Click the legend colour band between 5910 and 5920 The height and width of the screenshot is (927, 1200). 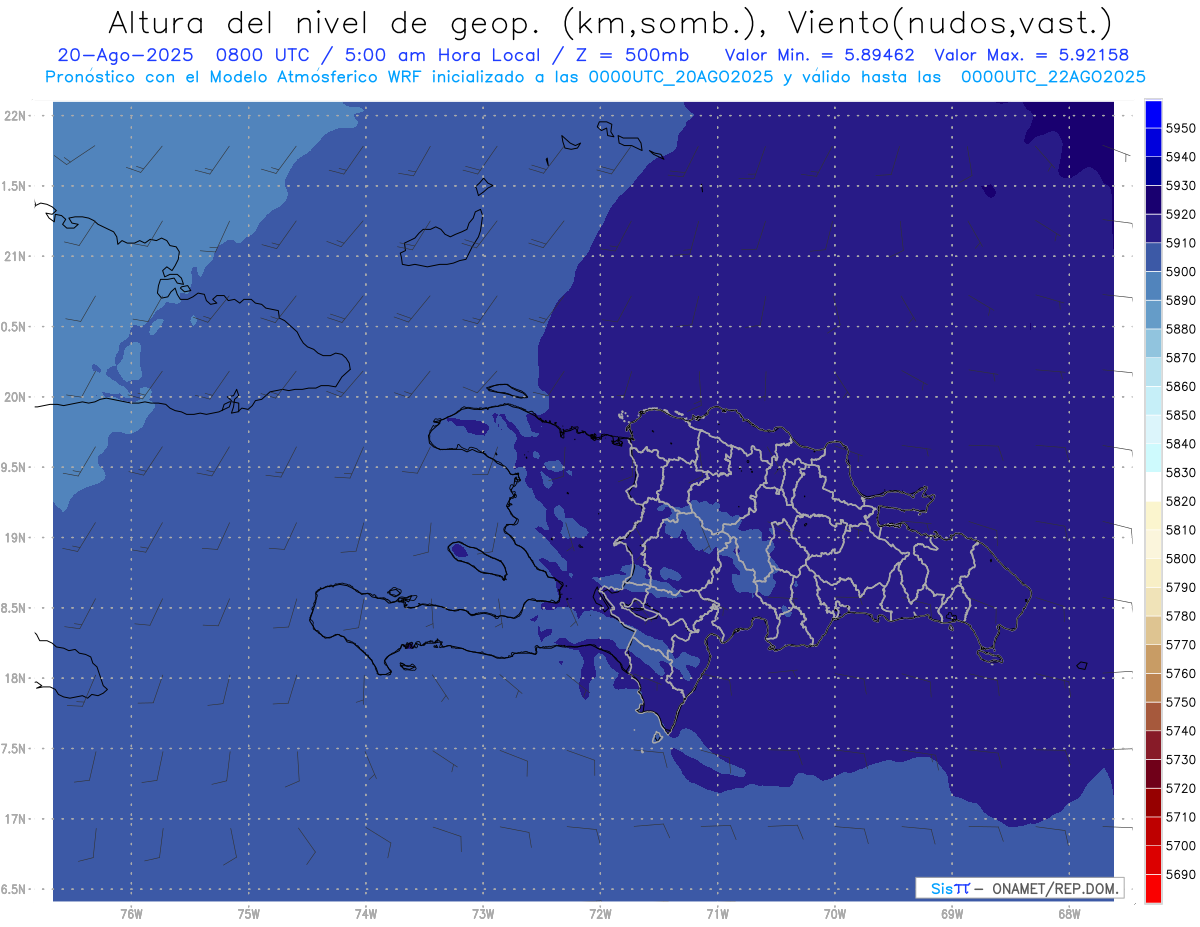click(x=1153, y=228)
